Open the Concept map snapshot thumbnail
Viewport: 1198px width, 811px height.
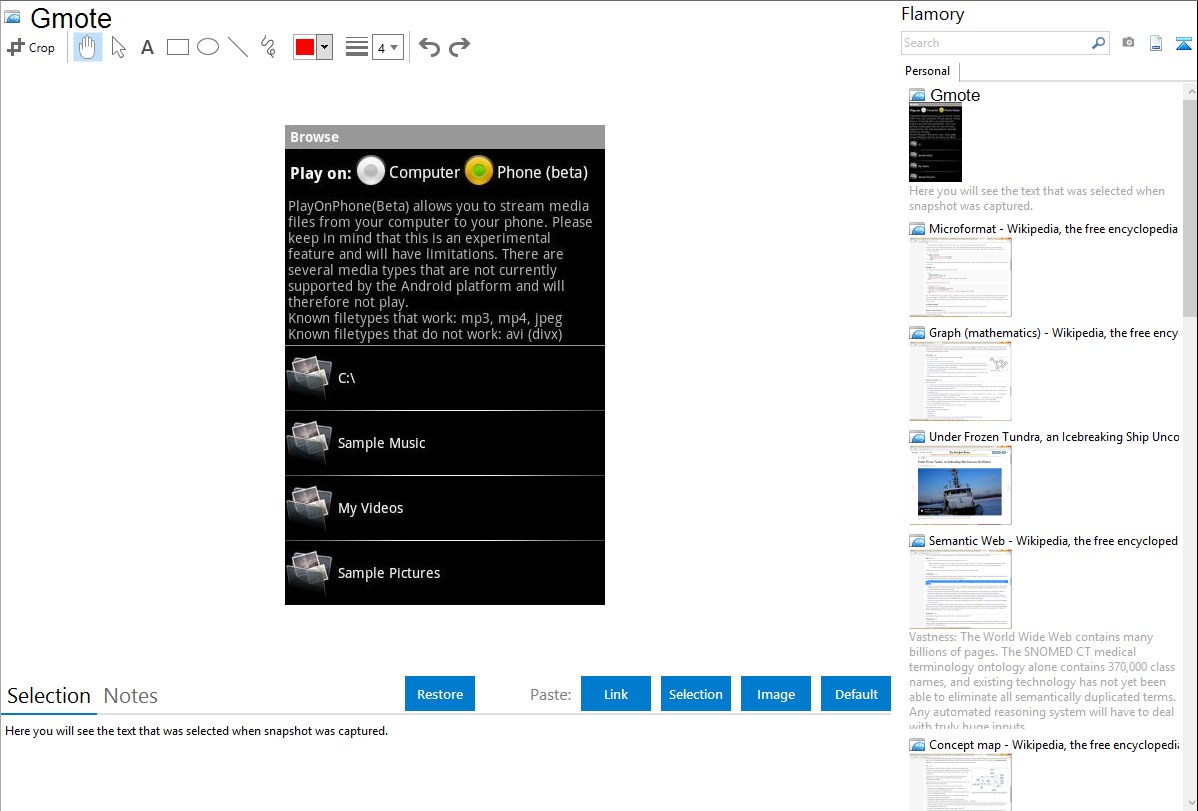tap(960, 782)
